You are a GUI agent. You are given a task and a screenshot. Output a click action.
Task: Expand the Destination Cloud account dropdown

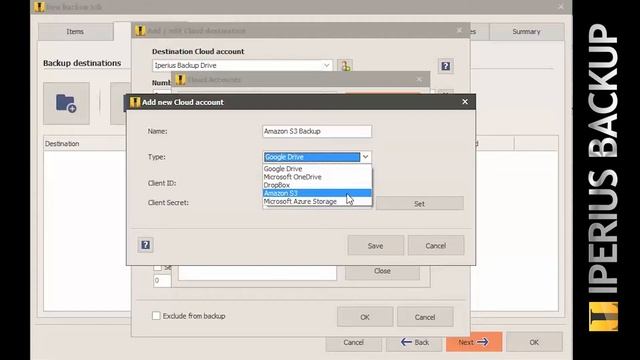pyautogui.click(x=327, y=65)
